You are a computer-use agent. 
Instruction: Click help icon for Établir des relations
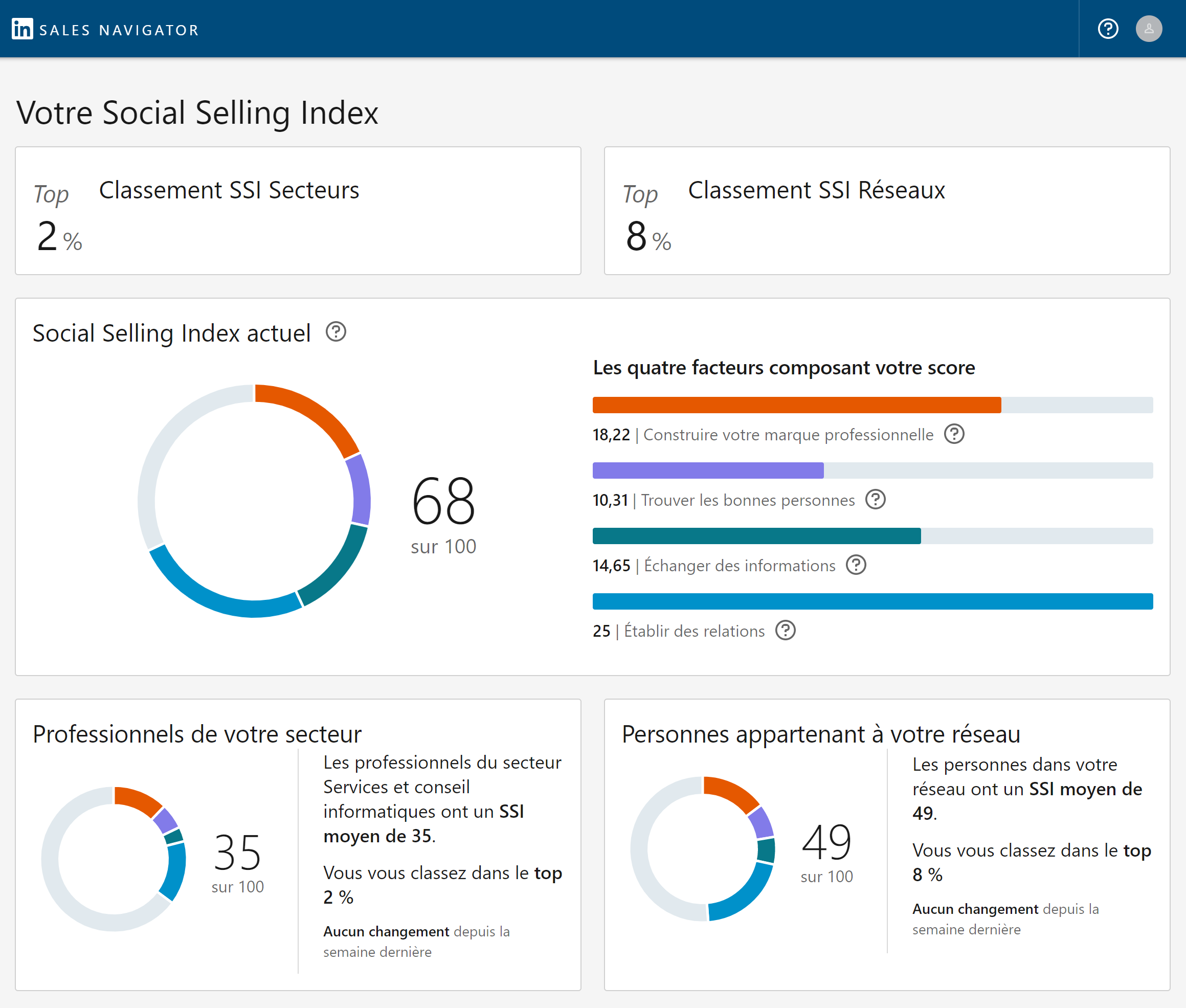click(786, 631)
